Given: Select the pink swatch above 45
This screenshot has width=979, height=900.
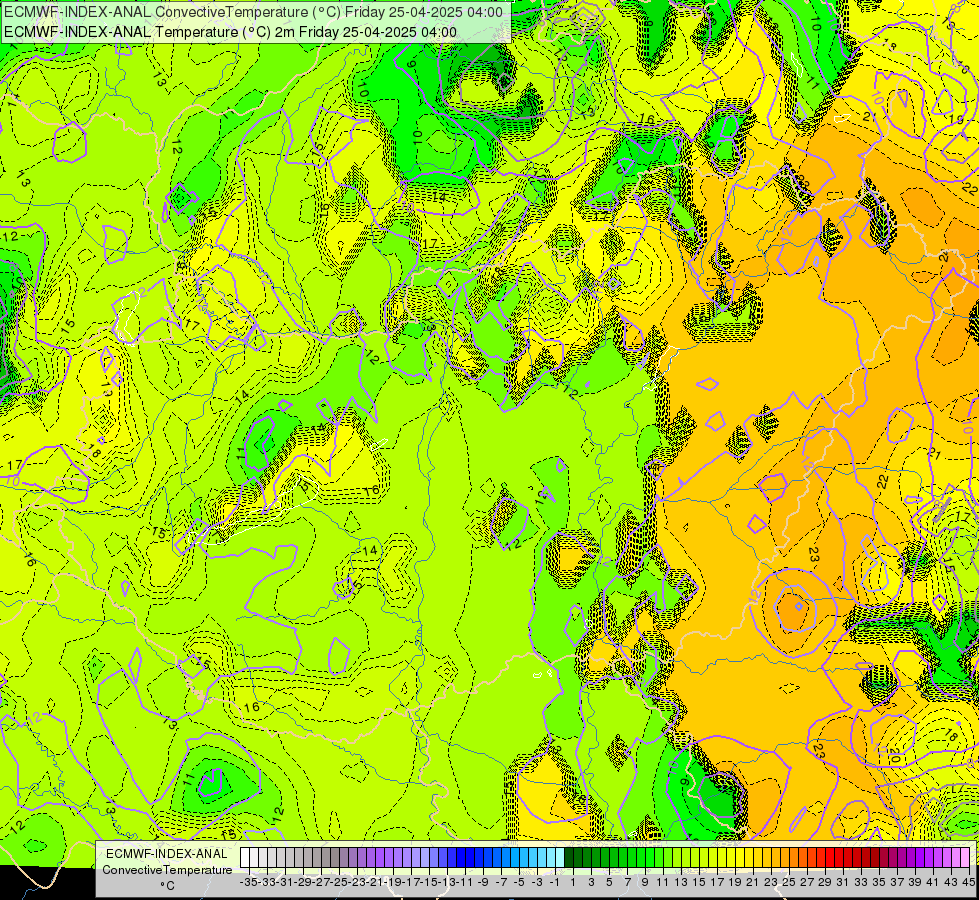Looking at the screenshot, I should 964,857.
